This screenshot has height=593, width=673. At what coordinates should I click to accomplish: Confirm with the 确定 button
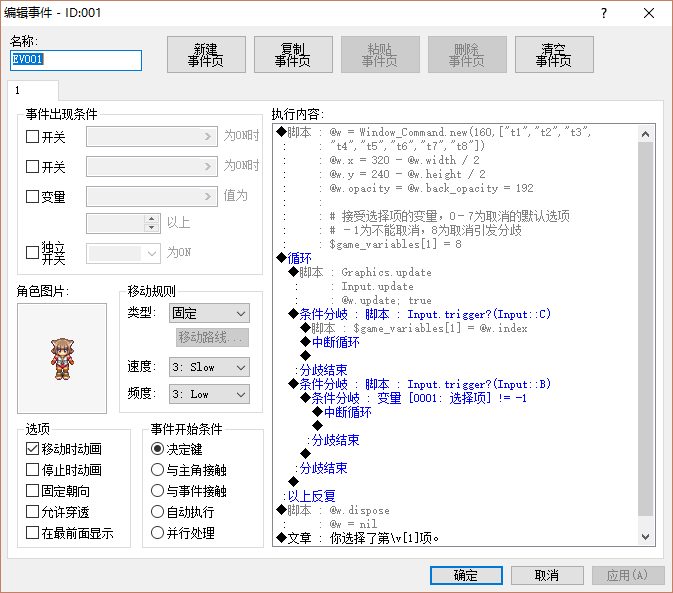click(x=466, y=575)
